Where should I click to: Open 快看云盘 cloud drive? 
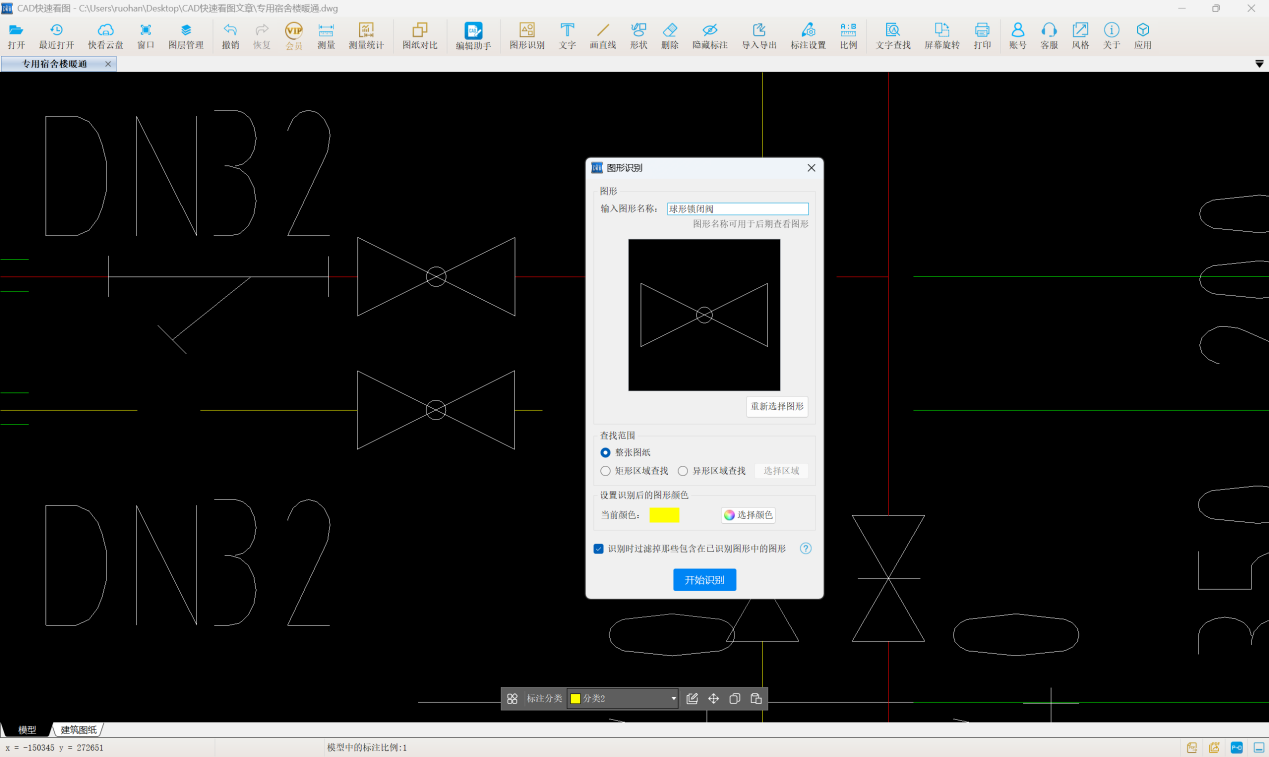106,36
